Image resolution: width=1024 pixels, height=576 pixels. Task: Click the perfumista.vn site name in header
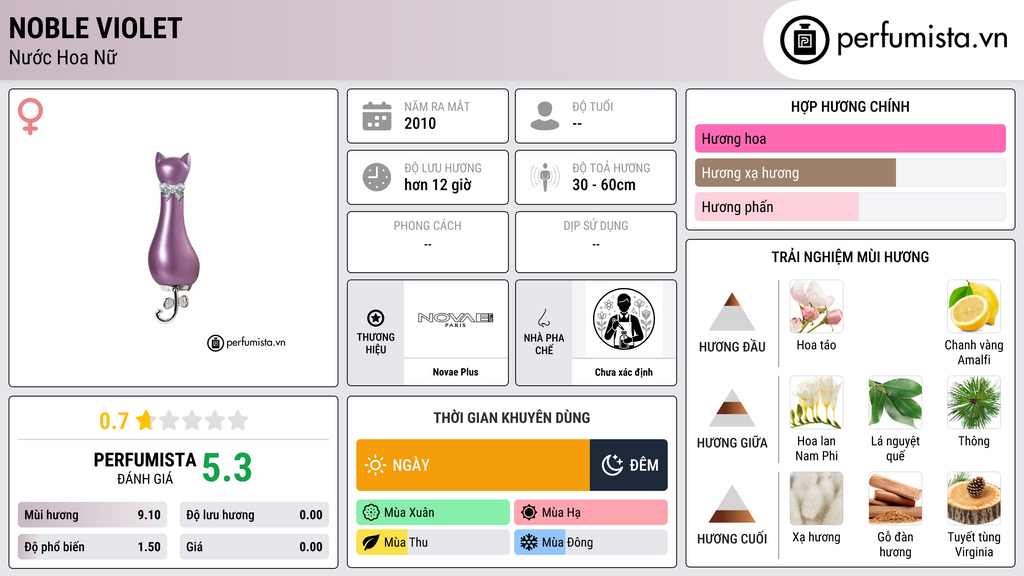(922, 38)
